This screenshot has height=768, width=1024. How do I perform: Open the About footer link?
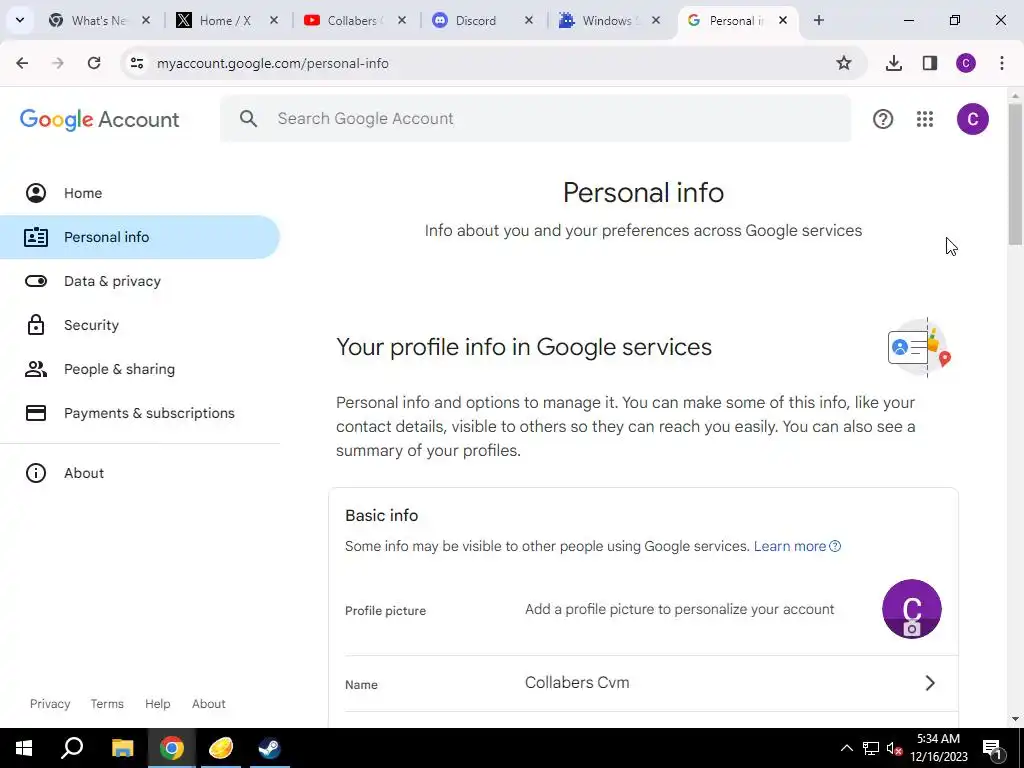(208, 704)
